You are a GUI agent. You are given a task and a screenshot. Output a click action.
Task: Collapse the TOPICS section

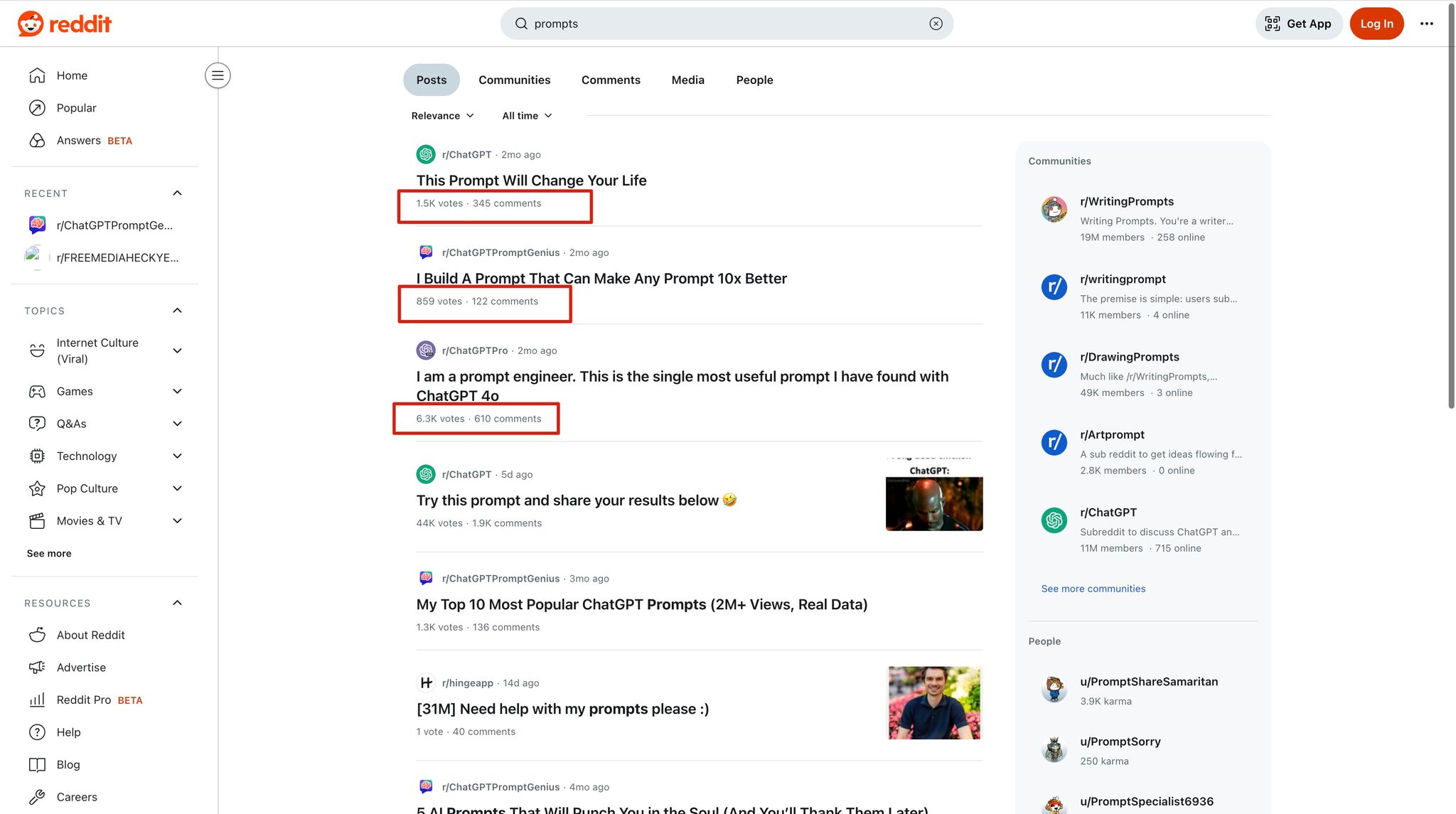tap(177, 311)
